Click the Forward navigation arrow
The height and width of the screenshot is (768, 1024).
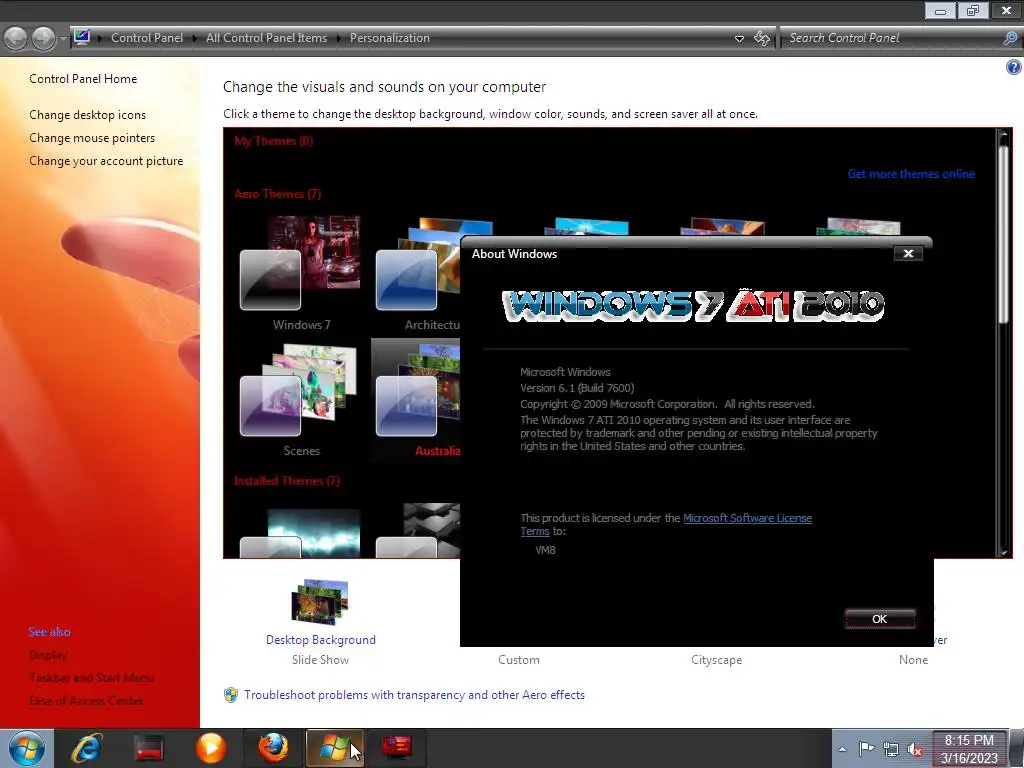[x=44, y=39]
